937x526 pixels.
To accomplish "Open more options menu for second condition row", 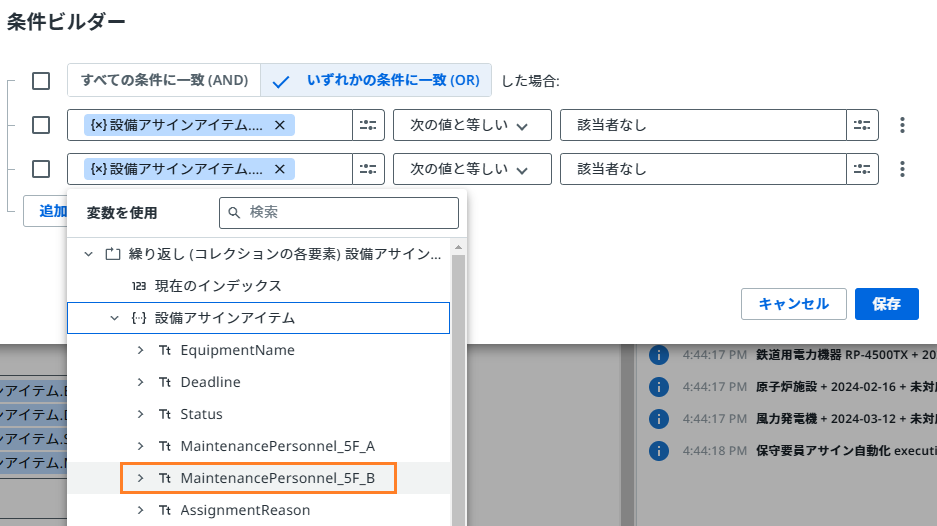I will (902, 169).
